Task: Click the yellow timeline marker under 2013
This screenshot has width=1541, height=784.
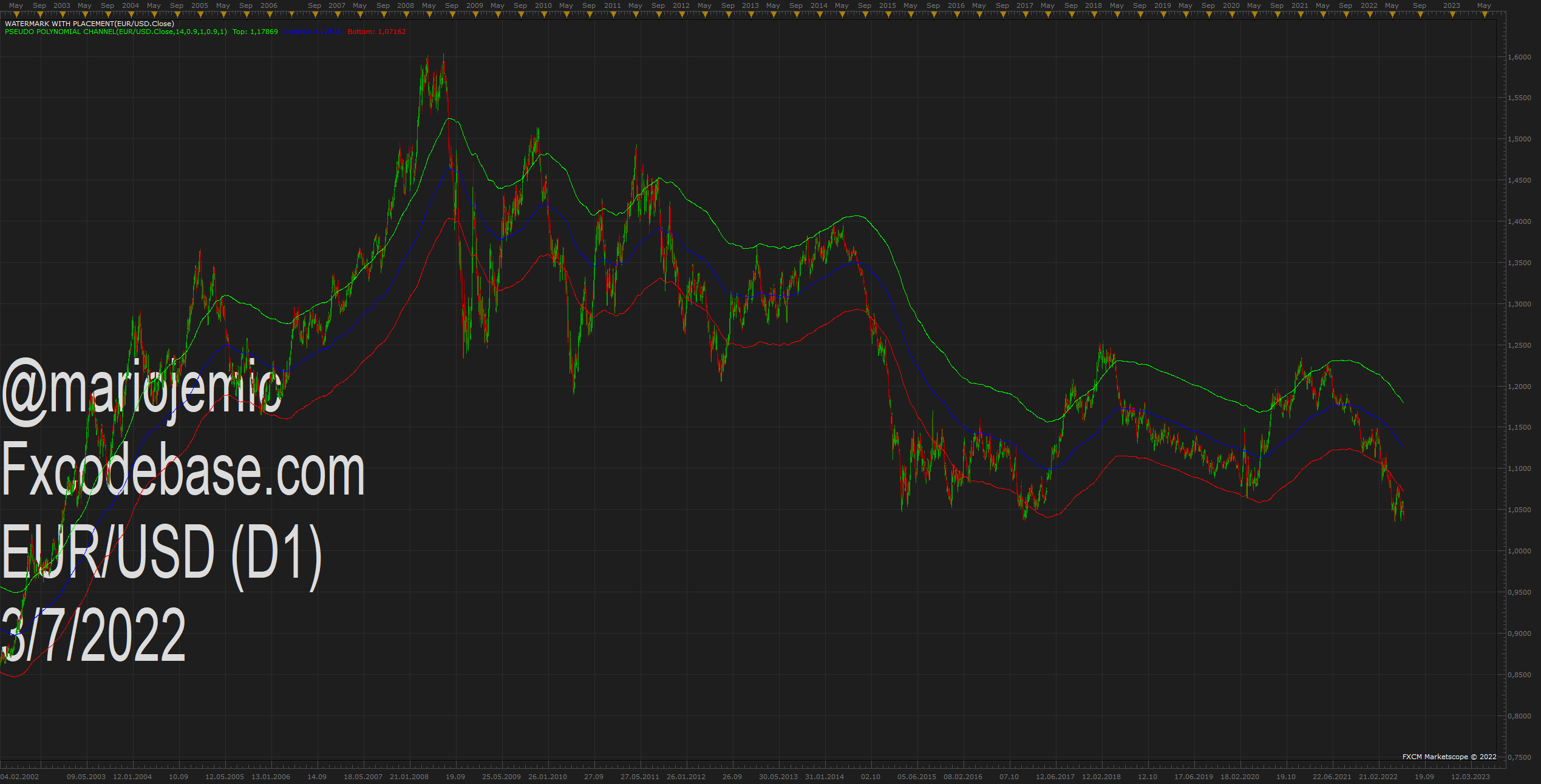Action: pos(751,14)
